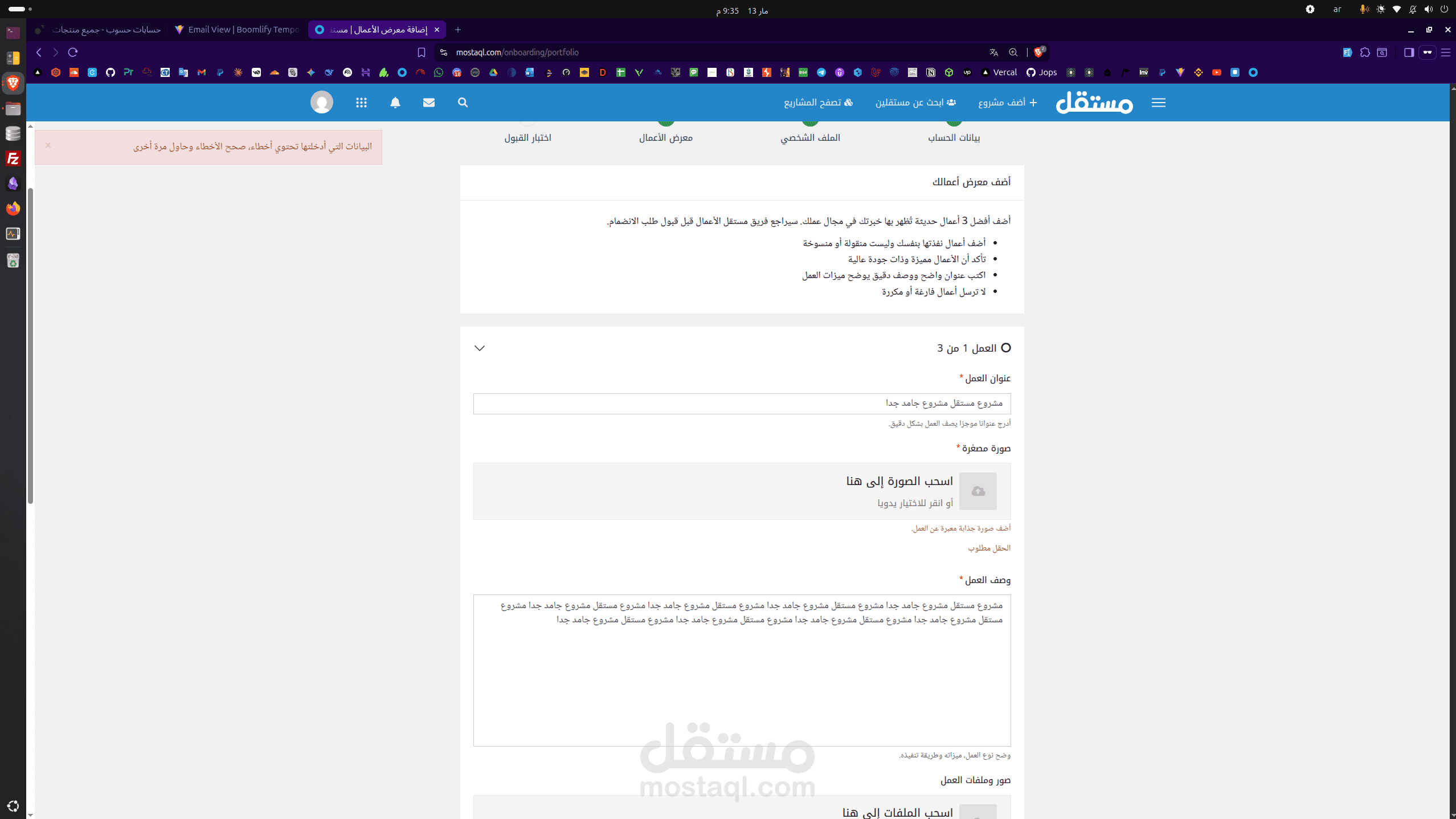Image resolution: width=1456 pixels, height=819 pixels.
Task: Launch FileZilla from the Ubuntu dock
Action: coord(13,158)
